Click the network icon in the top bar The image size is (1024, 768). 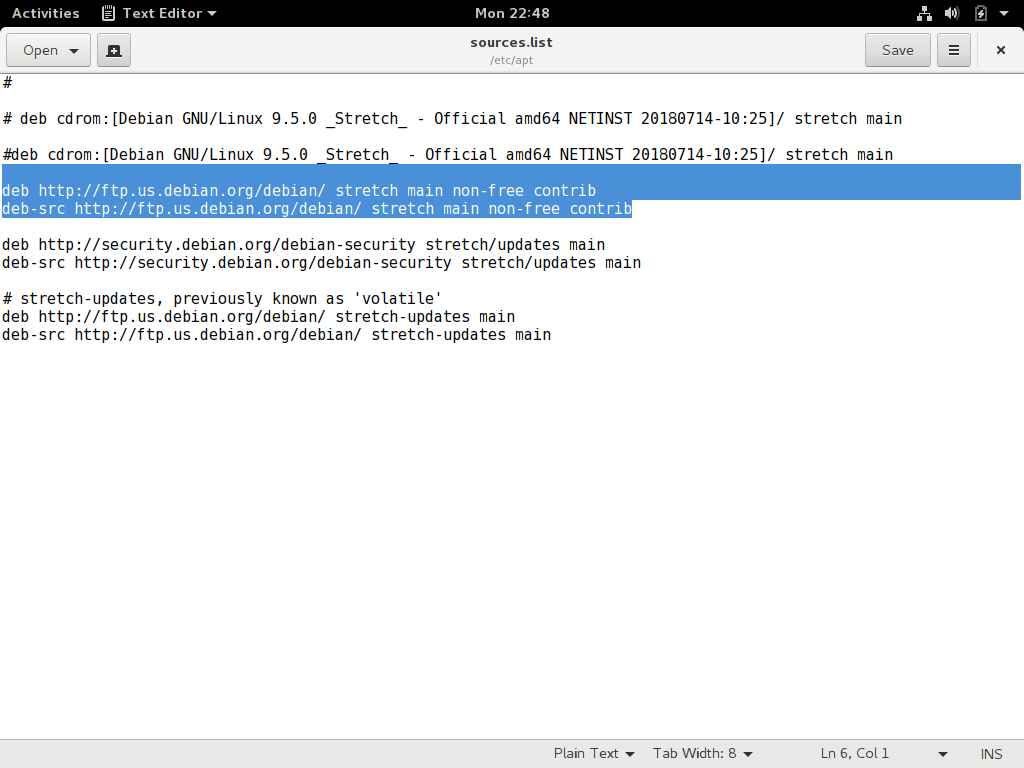(x=923, y=13)
